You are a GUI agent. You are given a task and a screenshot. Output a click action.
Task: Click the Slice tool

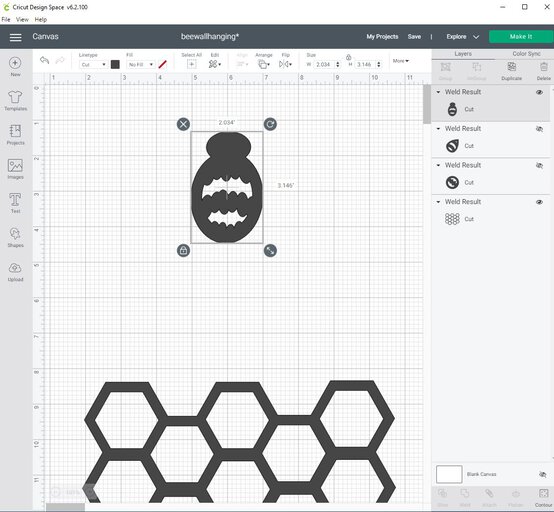[x=442, y=498]
